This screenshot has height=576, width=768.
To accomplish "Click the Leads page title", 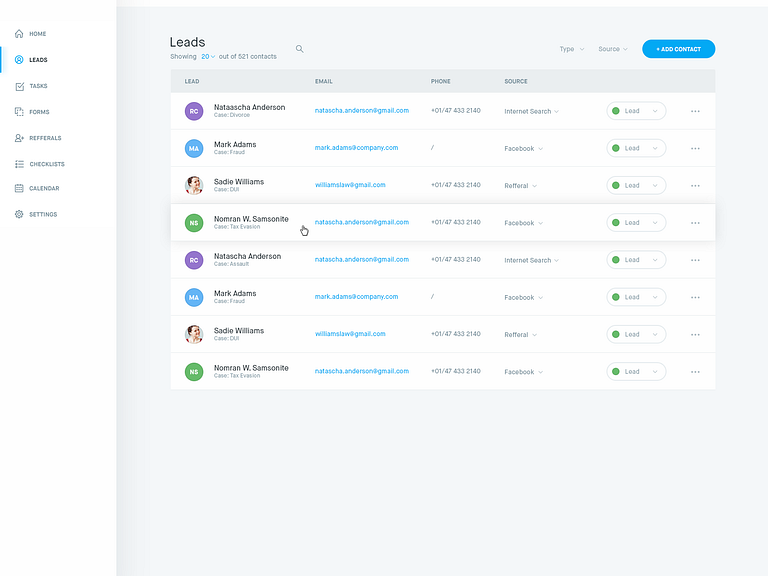I will click(188, 42).
